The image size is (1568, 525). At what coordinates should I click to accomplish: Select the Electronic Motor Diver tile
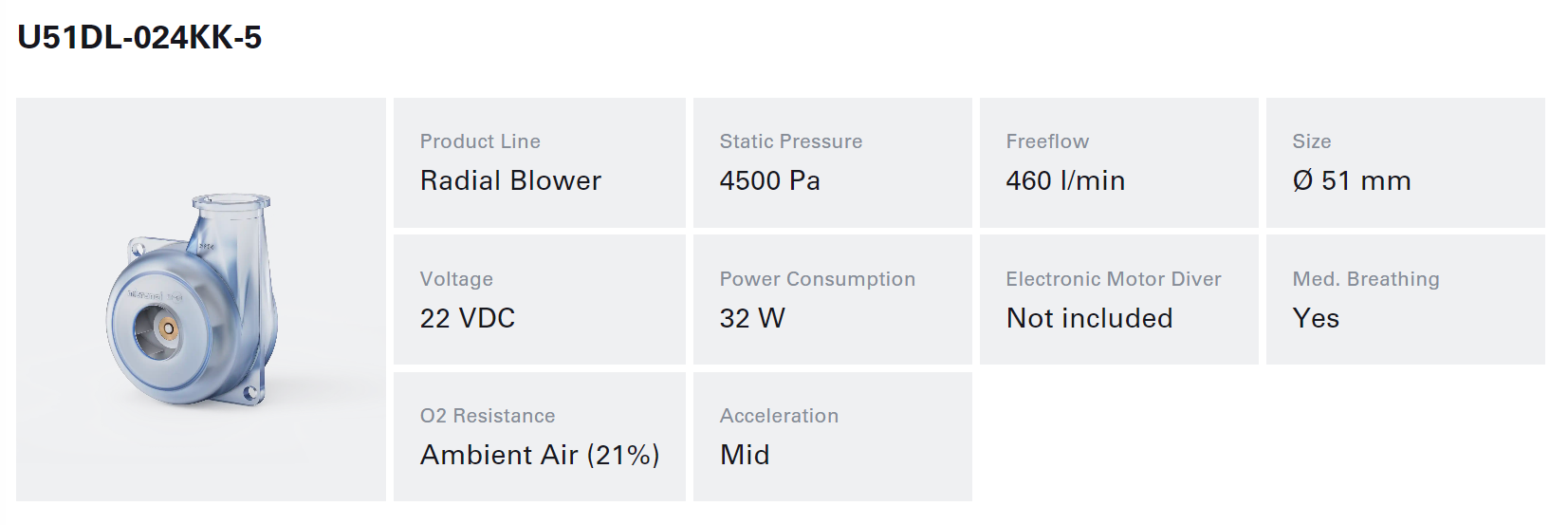point(1119,300)
